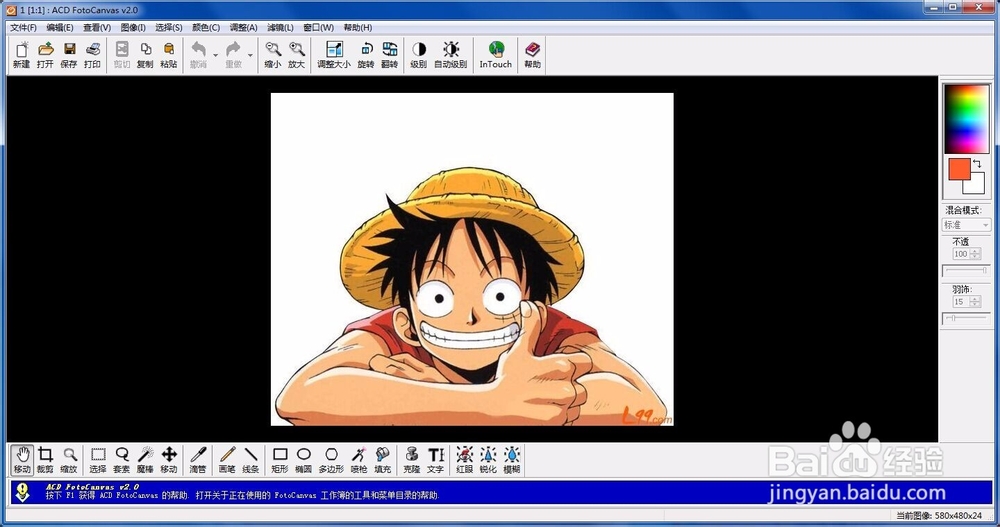Click the status bar tip lightbulb icon
Screen dimensions: 1000x527
pos(23,492)
